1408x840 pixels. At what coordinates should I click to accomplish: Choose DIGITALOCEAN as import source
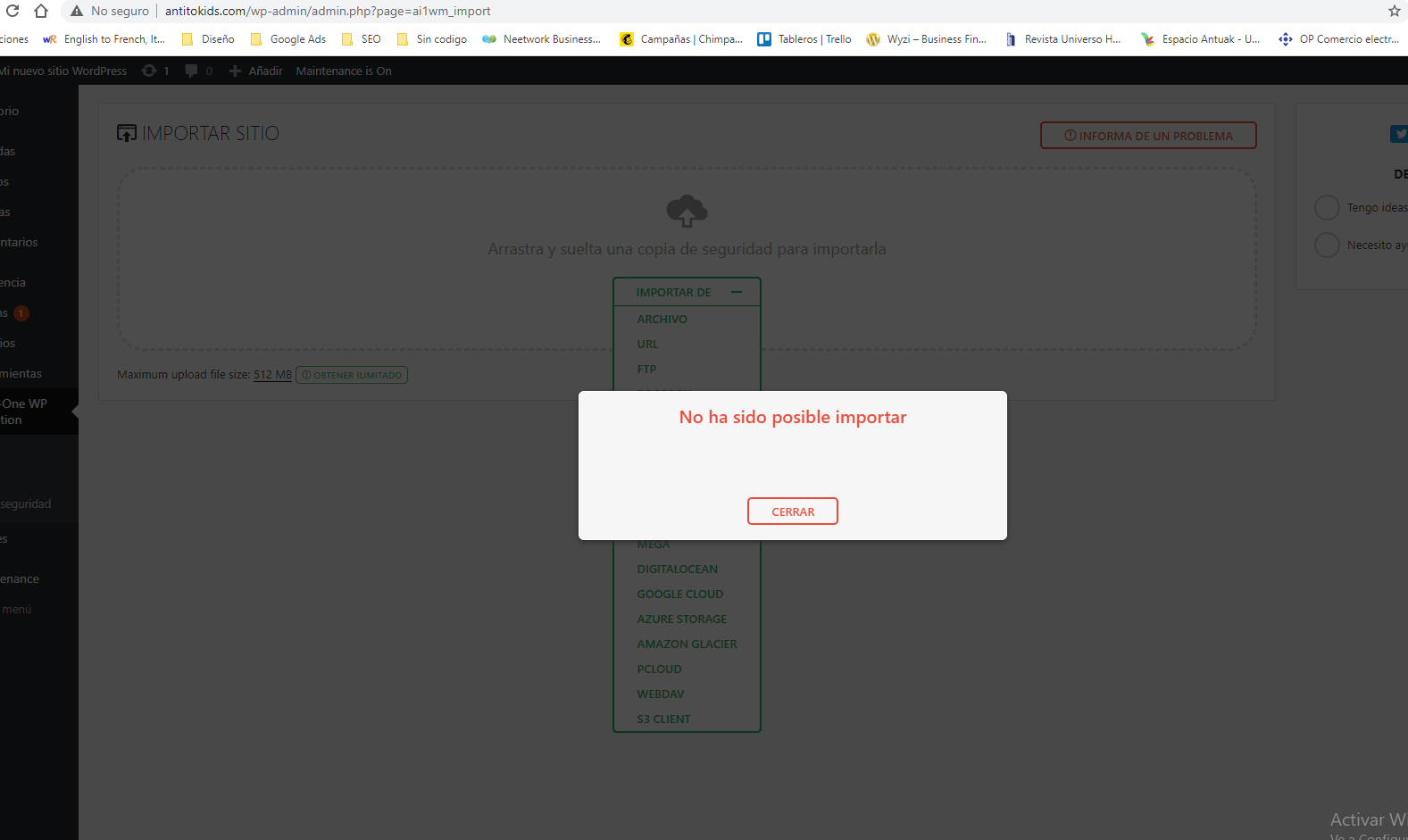[677, 569]
